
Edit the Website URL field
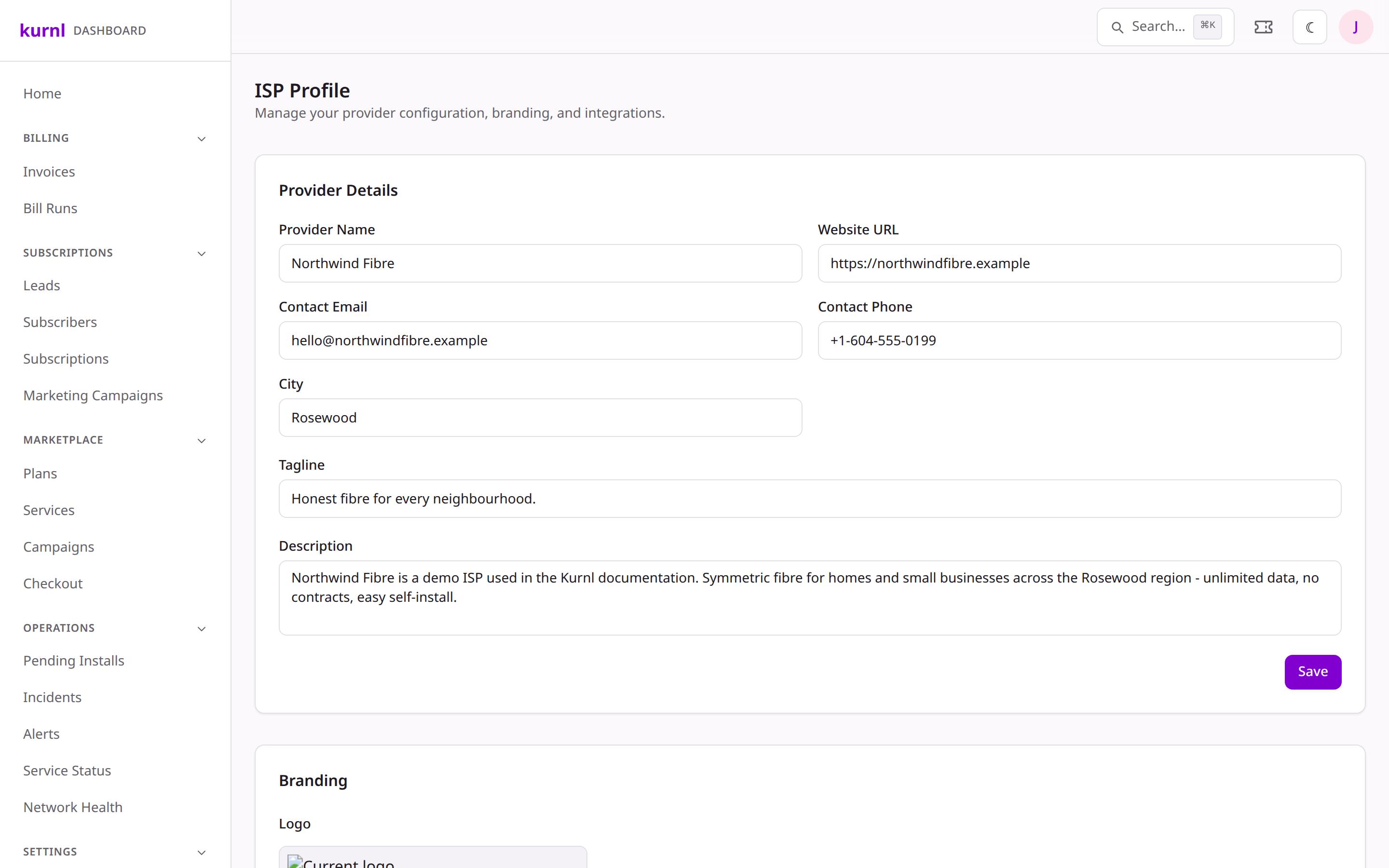pyautogui.click(x=1079, y=263)
